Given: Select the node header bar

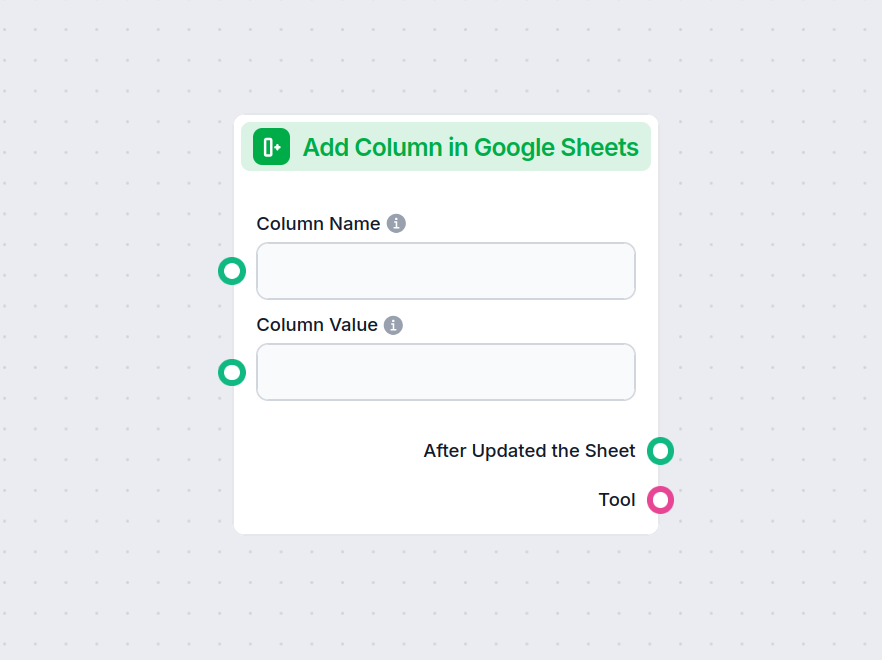Looking at the screenshot, I should click(446, 146).
